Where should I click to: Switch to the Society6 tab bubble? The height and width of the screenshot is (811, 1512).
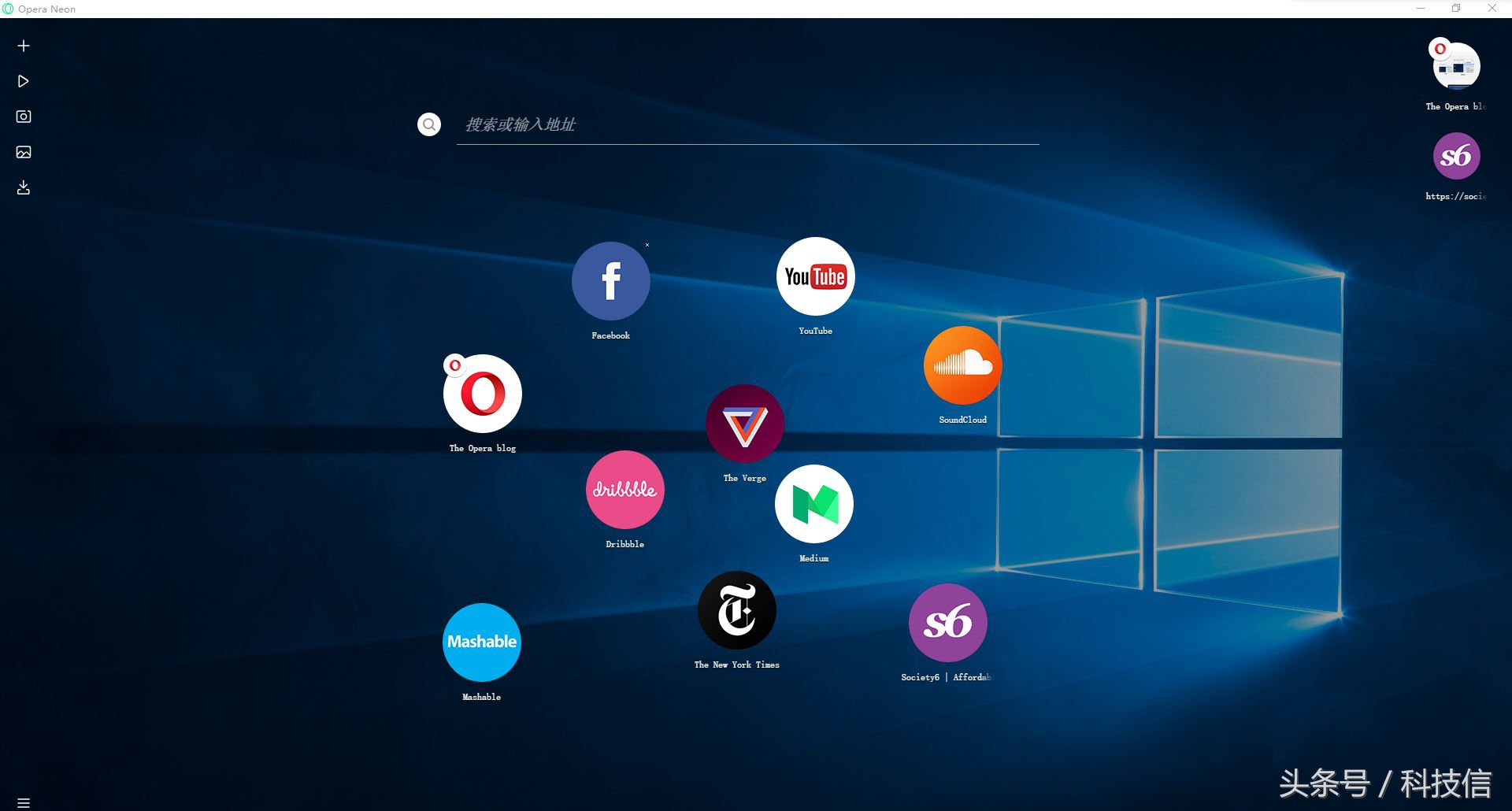pos(1457,156)
